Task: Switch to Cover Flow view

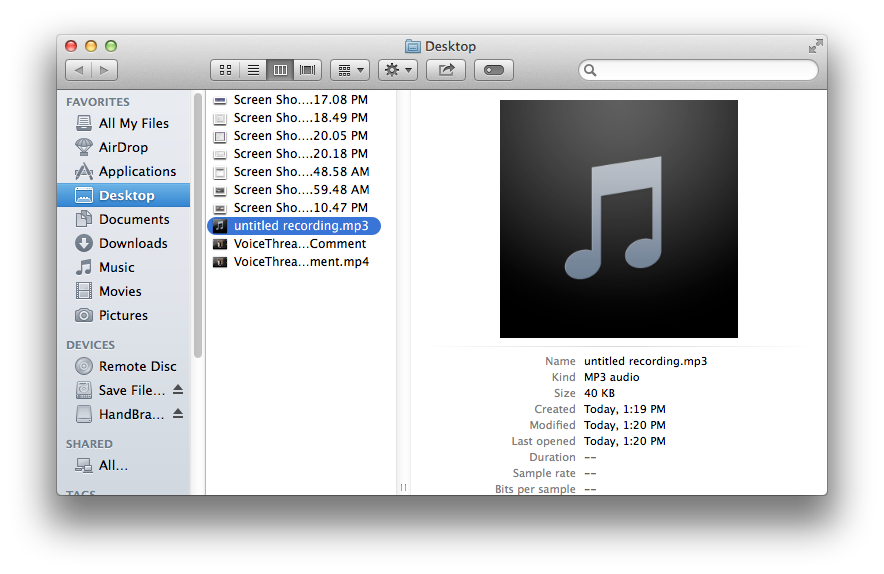Action: point(308,70)
